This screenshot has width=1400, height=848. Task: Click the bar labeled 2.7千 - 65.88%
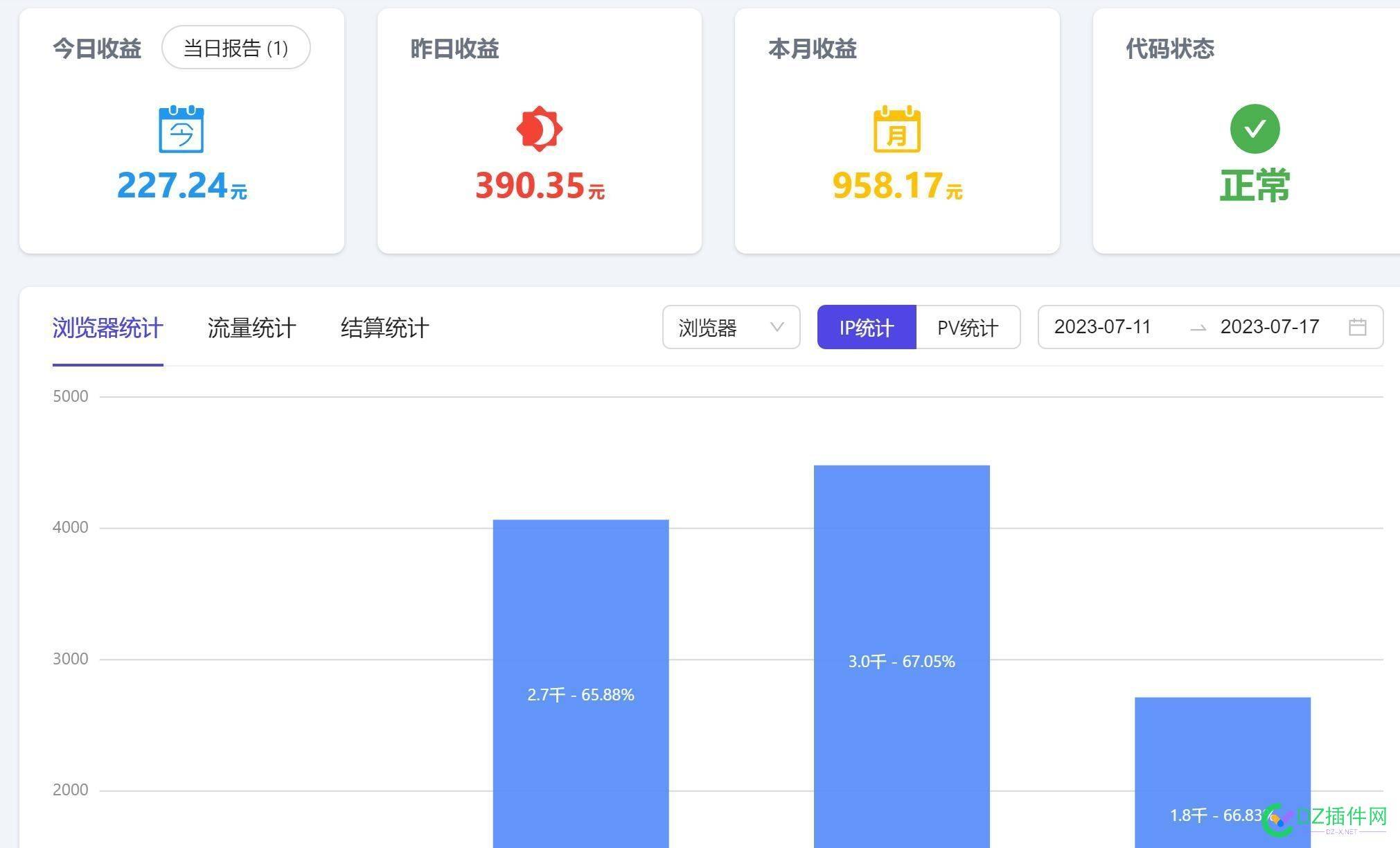point(581,684)
